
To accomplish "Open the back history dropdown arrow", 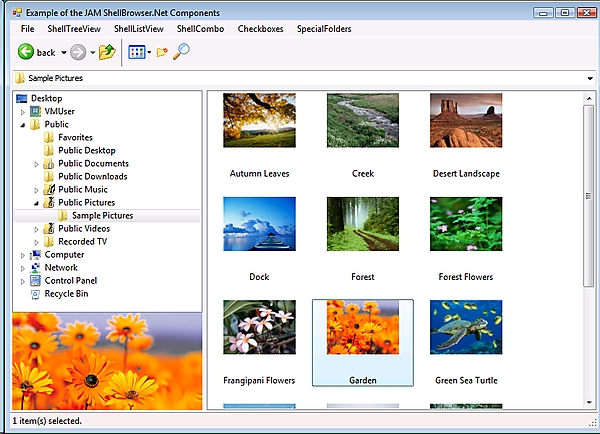I will [x=63, y=53].
